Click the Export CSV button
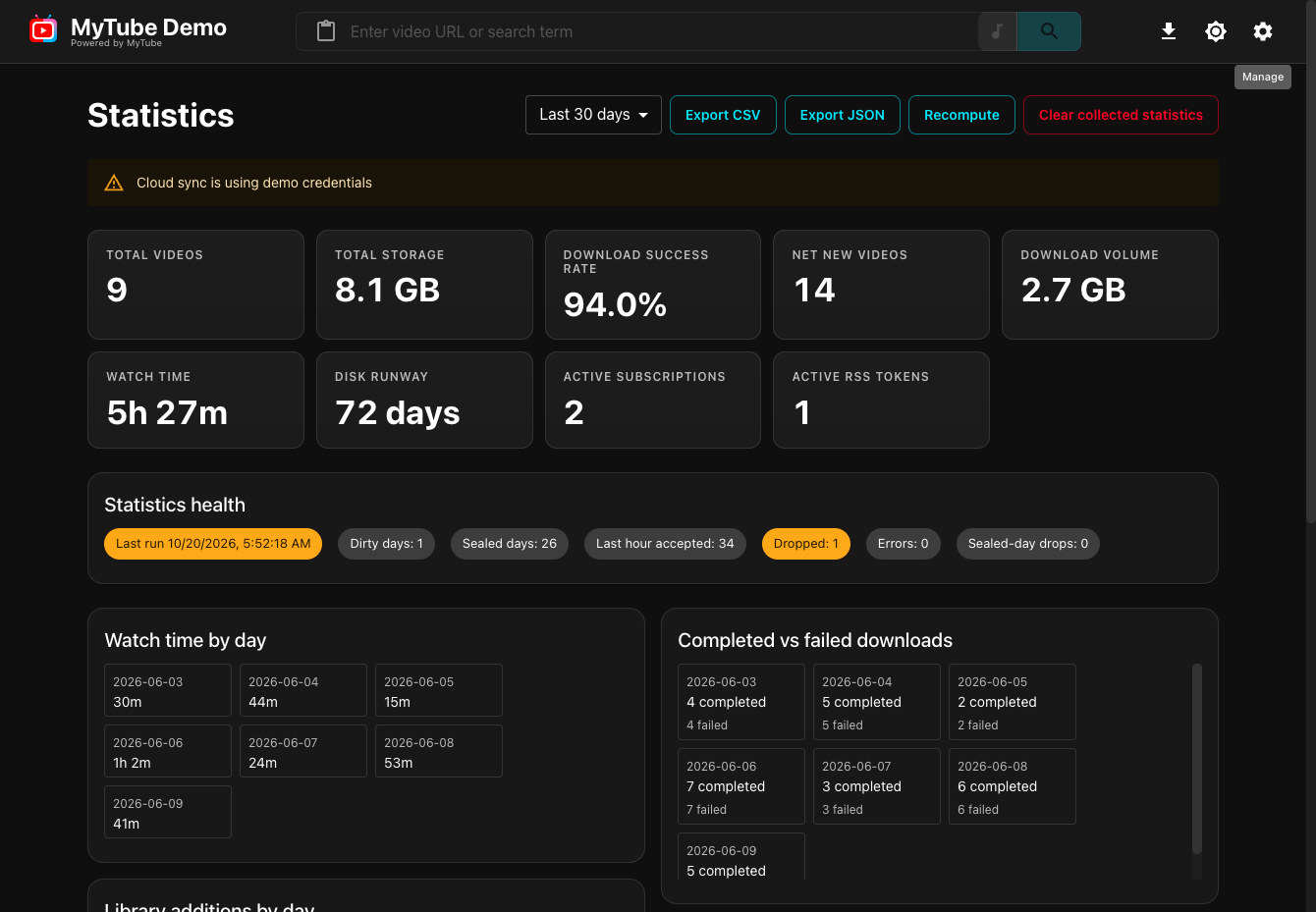Viewport: 1316px width, 912px height. [x=723, y=115]
